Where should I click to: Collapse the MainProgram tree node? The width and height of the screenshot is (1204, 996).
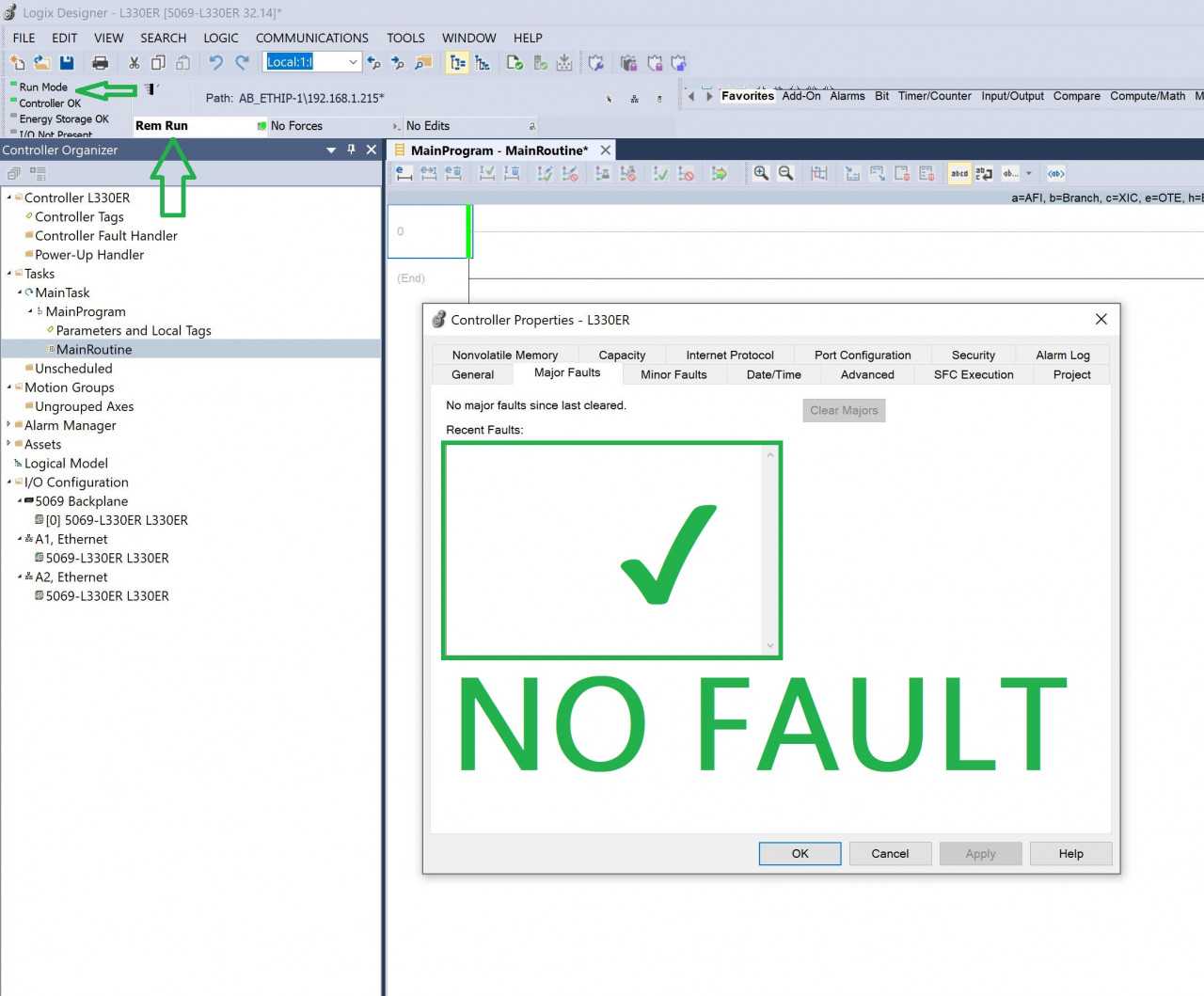(x=30, y=311)
